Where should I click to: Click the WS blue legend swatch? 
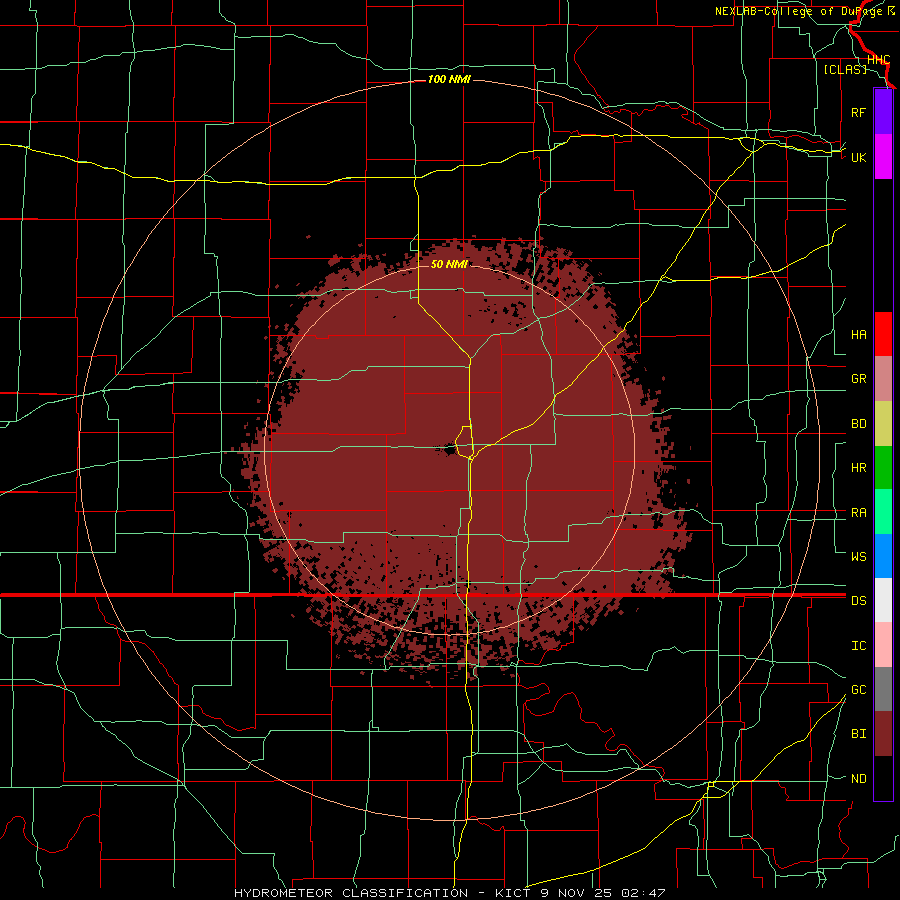point(883,556)
